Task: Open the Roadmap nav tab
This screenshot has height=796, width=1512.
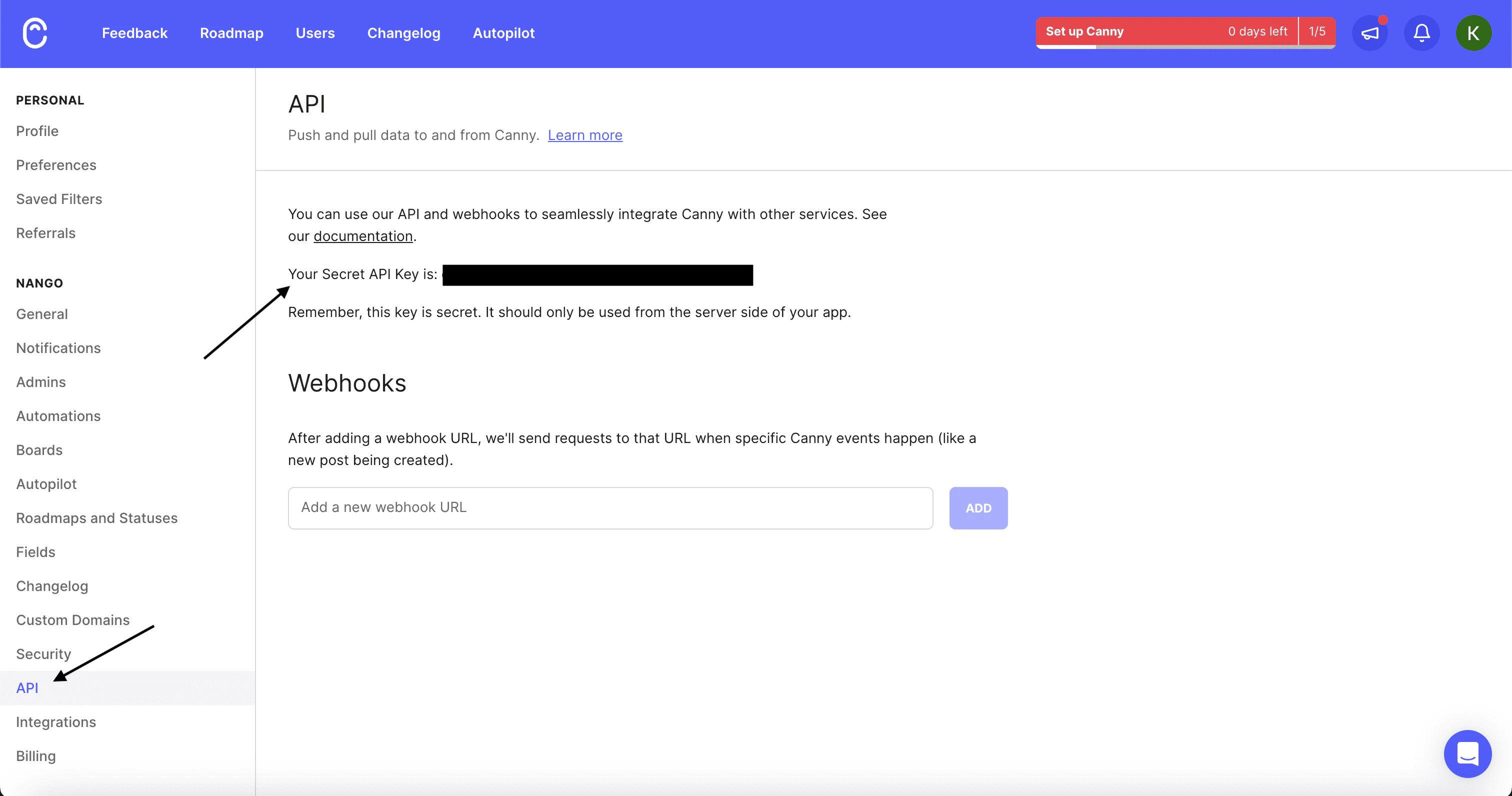Action: pos(231,33)
